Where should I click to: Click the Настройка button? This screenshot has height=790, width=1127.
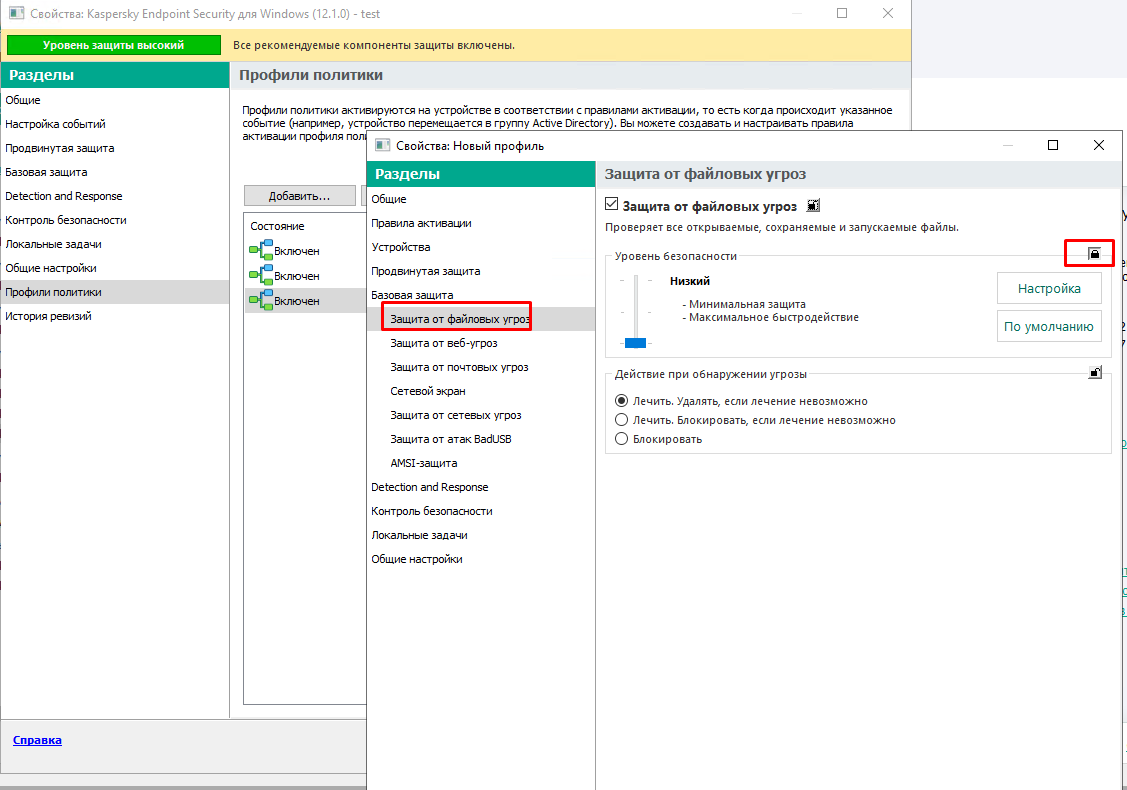pyautogui.click(x=1049, y=288)
